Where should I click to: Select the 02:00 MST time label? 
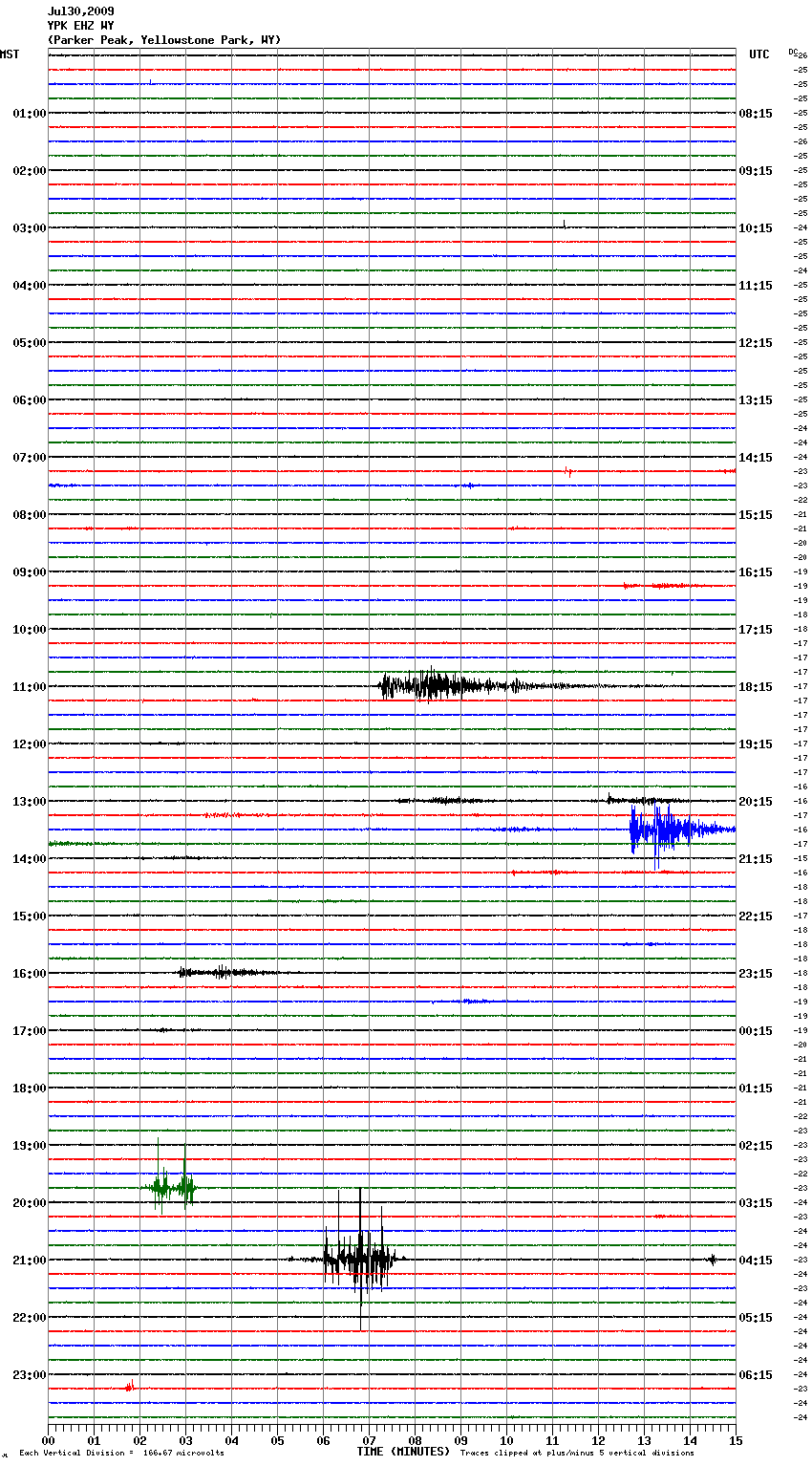(x=29, y=171)
